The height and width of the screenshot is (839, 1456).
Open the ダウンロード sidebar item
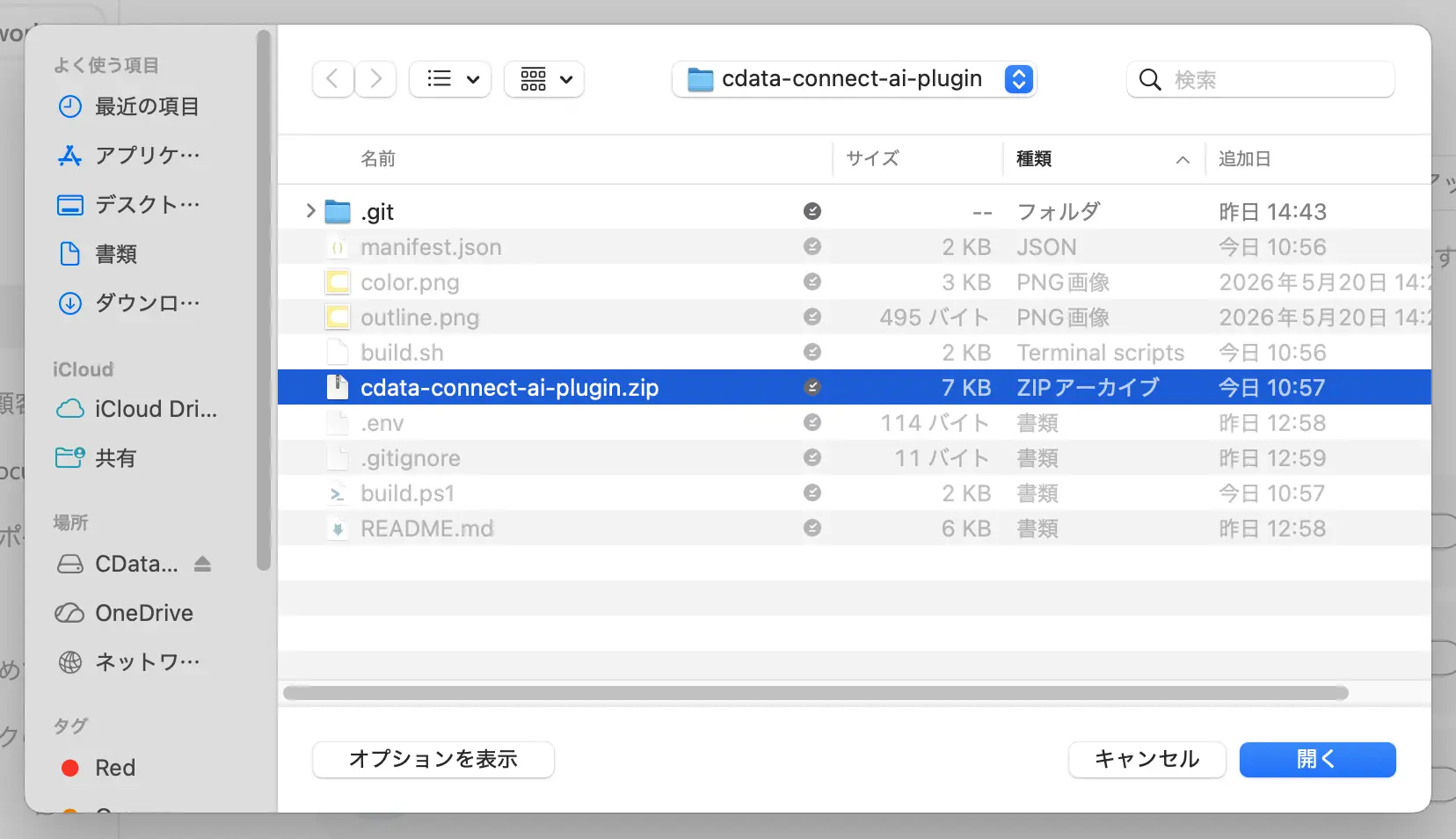[x=148, y=303]
